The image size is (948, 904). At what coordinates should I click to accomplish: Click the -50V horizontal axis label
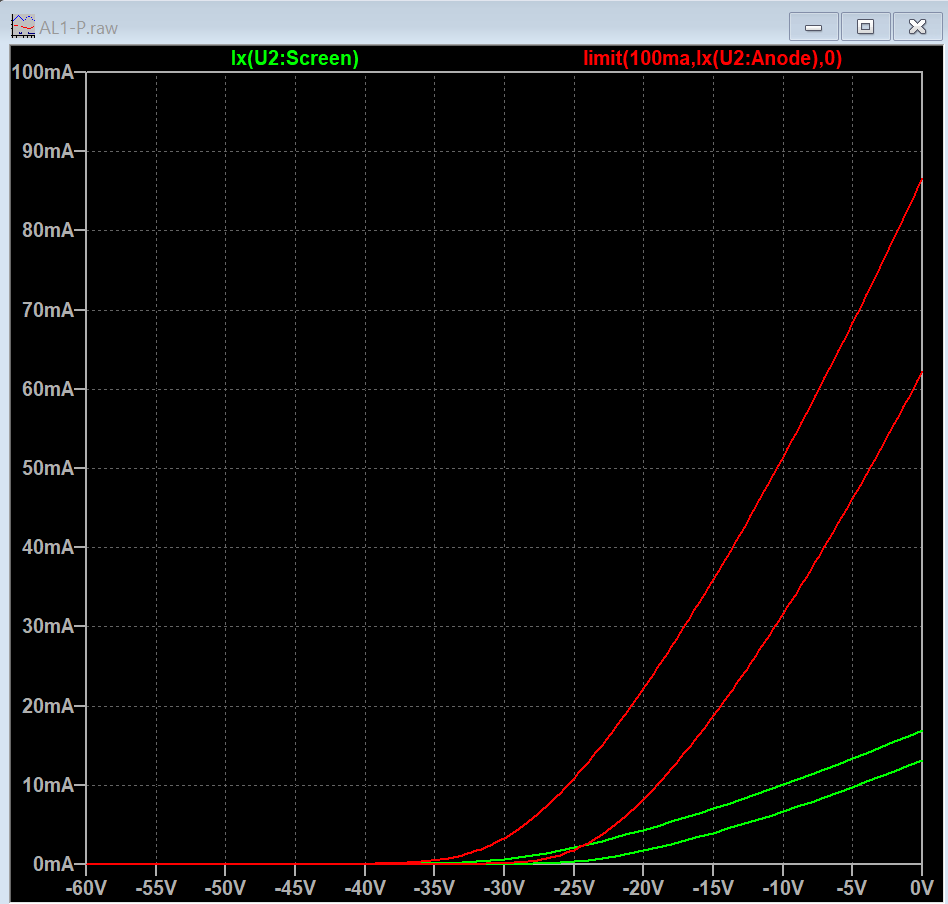[225, 888]
